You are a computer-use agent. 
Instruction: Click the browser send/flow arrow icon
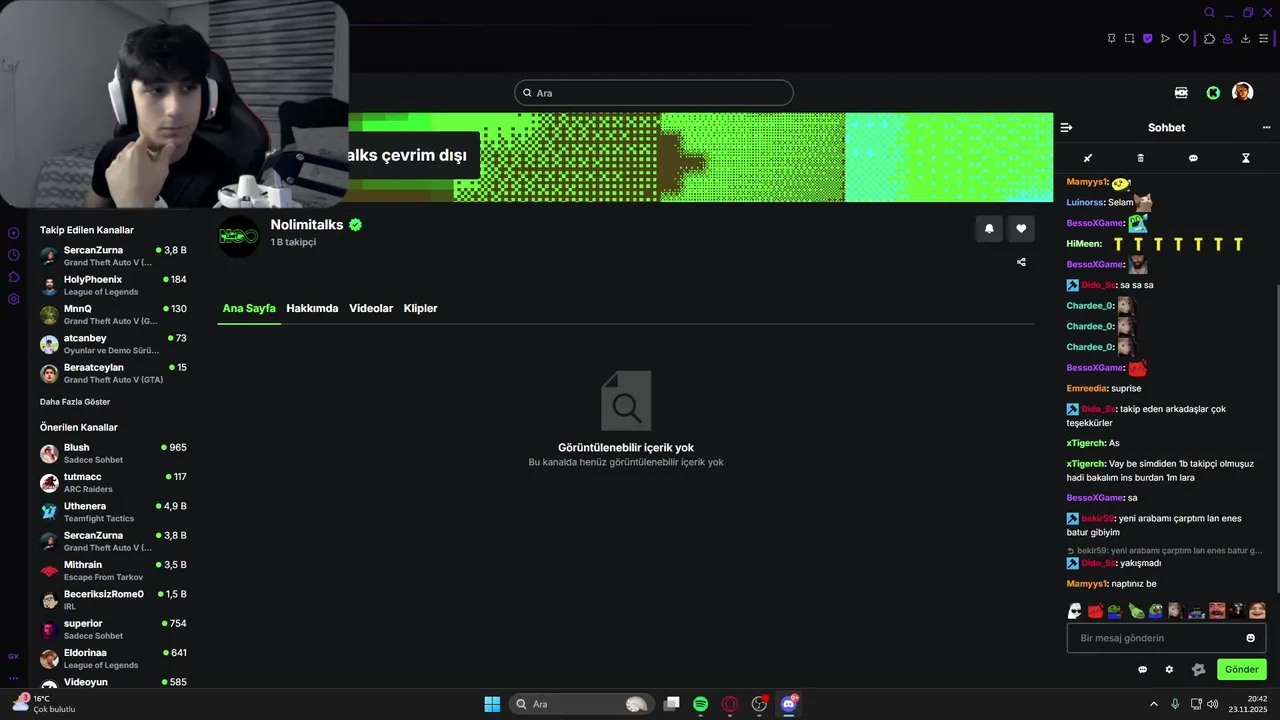[x=1165, y=39]
